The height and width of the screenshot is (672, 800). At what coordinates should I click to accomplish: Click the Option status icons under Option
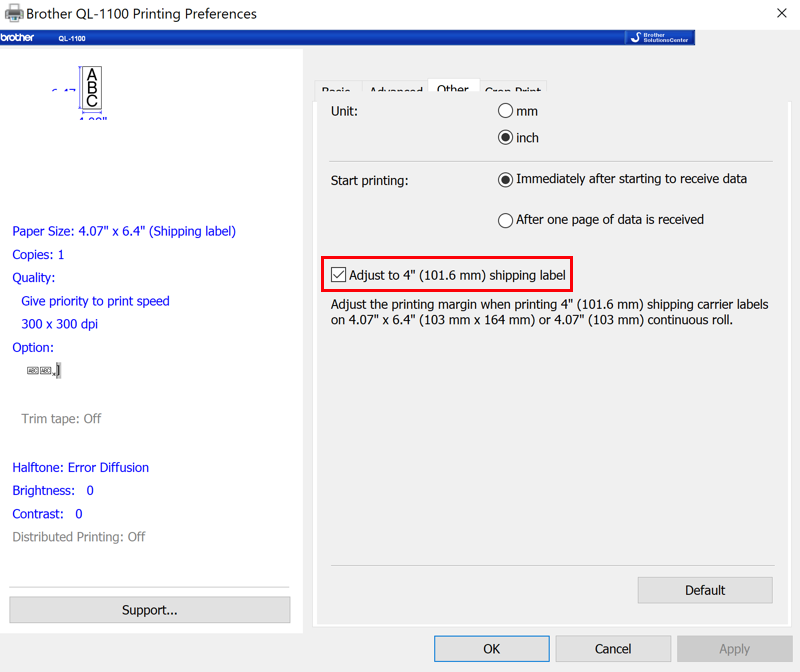(42, 369)
